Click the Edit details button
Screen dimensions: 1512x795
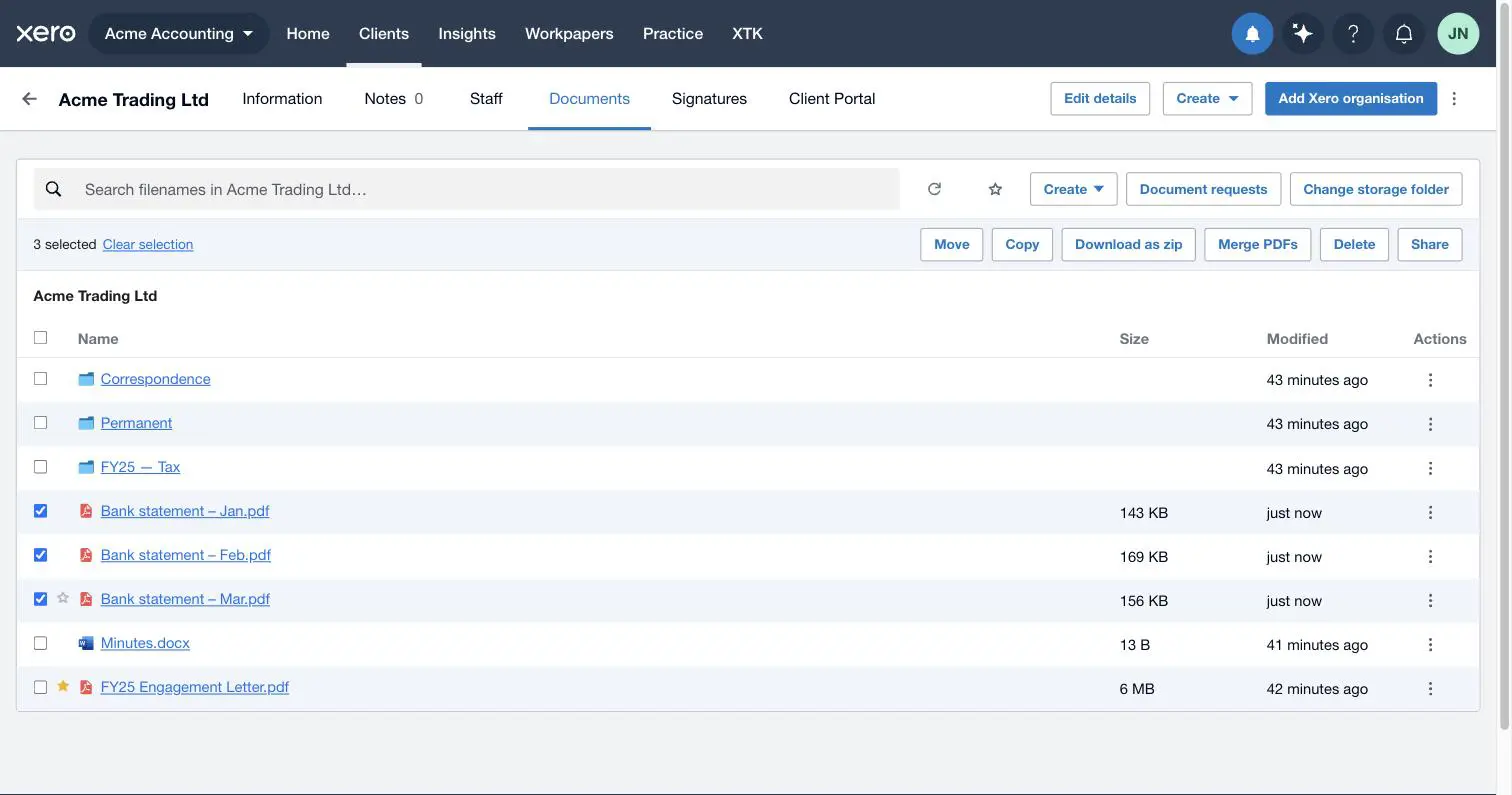click(x=1100, y=98)
